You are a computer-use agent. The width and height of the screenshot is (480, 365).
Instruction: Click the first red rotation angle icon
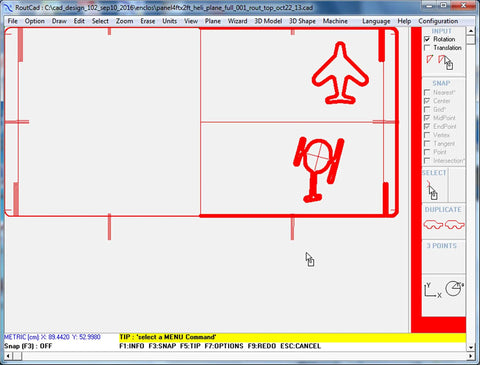click(x=429, y=59)
